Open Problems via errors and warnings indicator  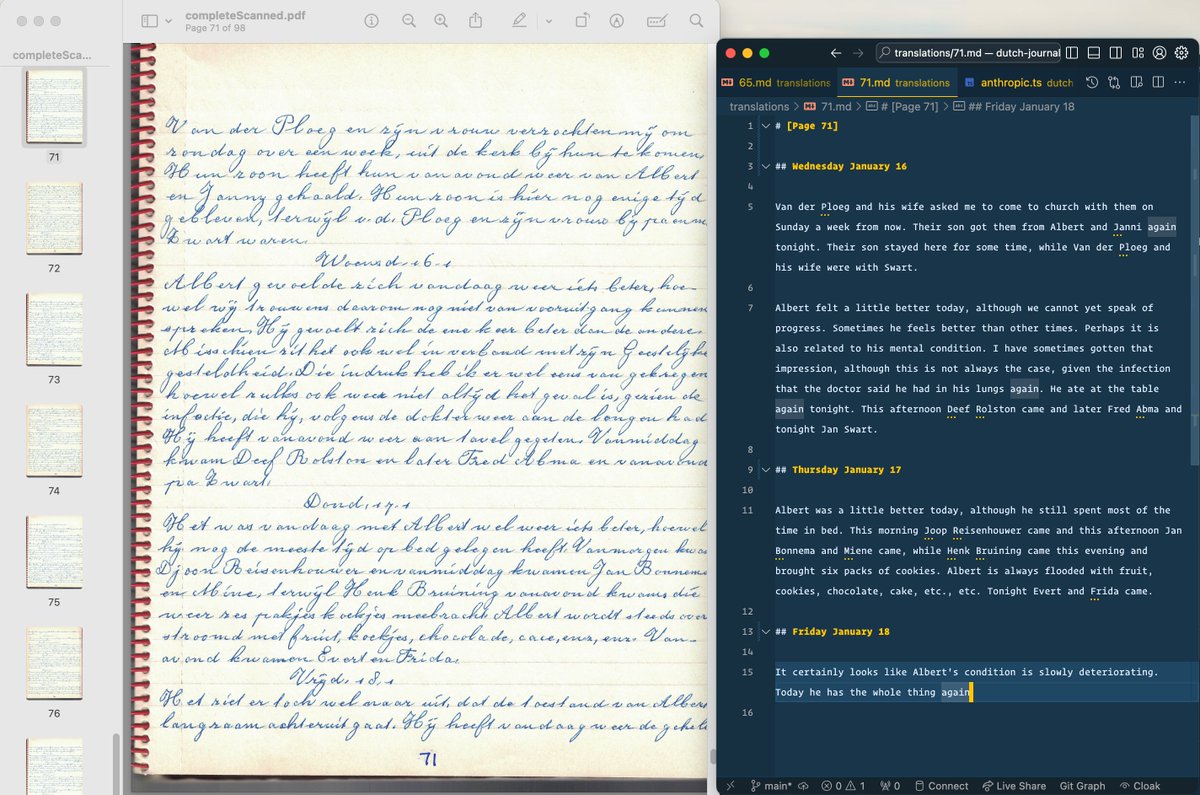(844, 786)
